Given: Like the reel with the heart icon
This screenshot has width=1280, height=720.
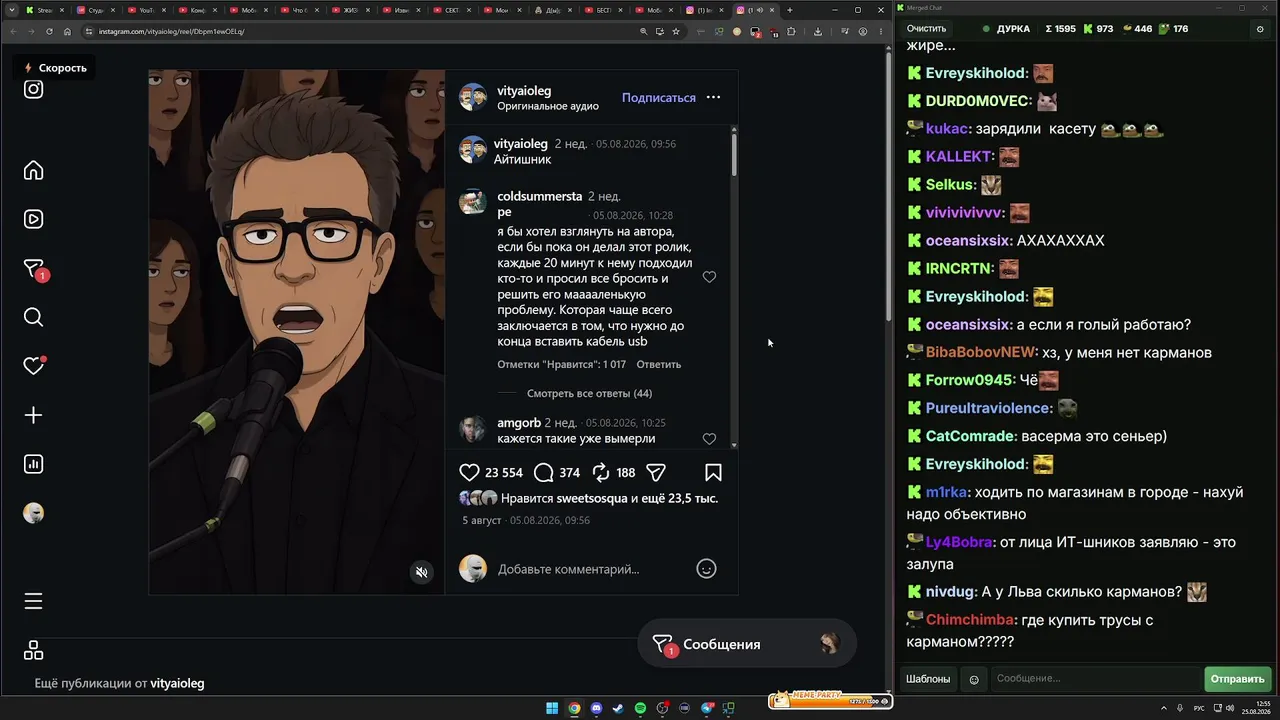Looking at the screenshot, I should (469, 473).
